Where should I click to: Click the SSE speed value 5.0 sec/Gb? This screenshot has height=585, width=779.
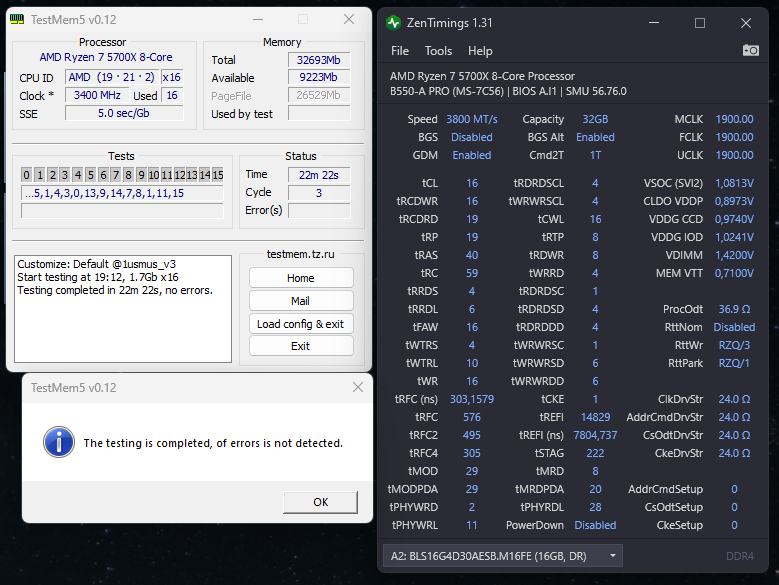[x=124, y=113]
